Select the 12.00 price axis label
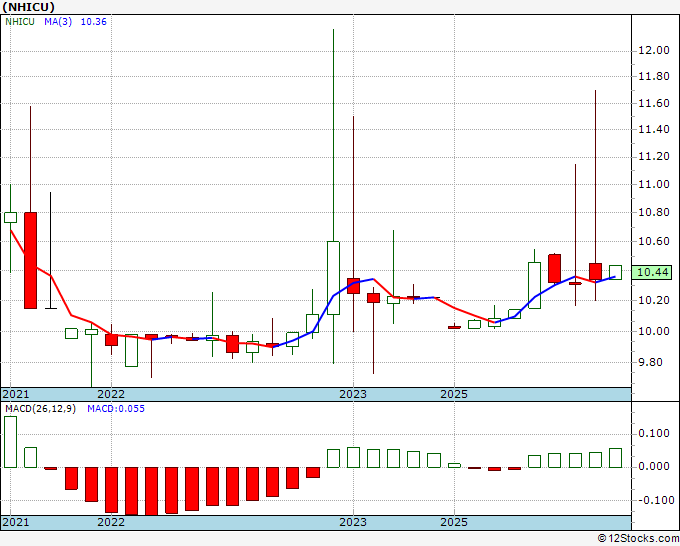Viewport: 680px width, 546px height. coord(655,50)
